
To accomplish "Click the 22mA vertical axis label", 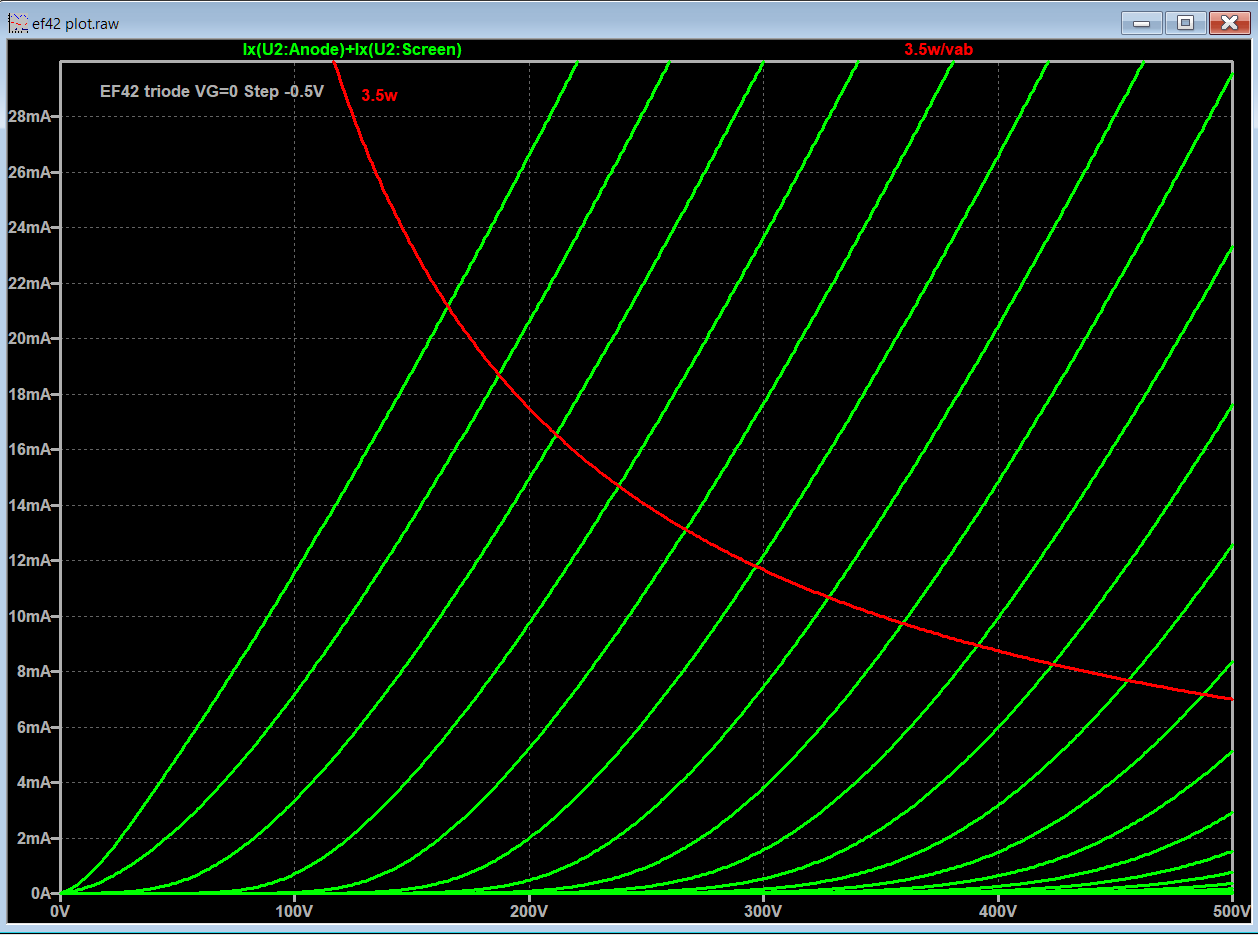I will (x=29, y=283).
